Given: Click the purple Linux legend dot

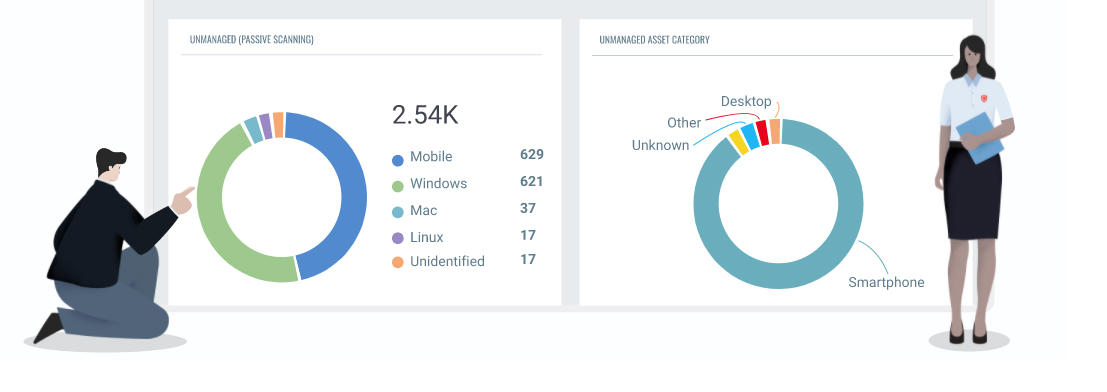Looking at the screenshot, I should [397, 238].
